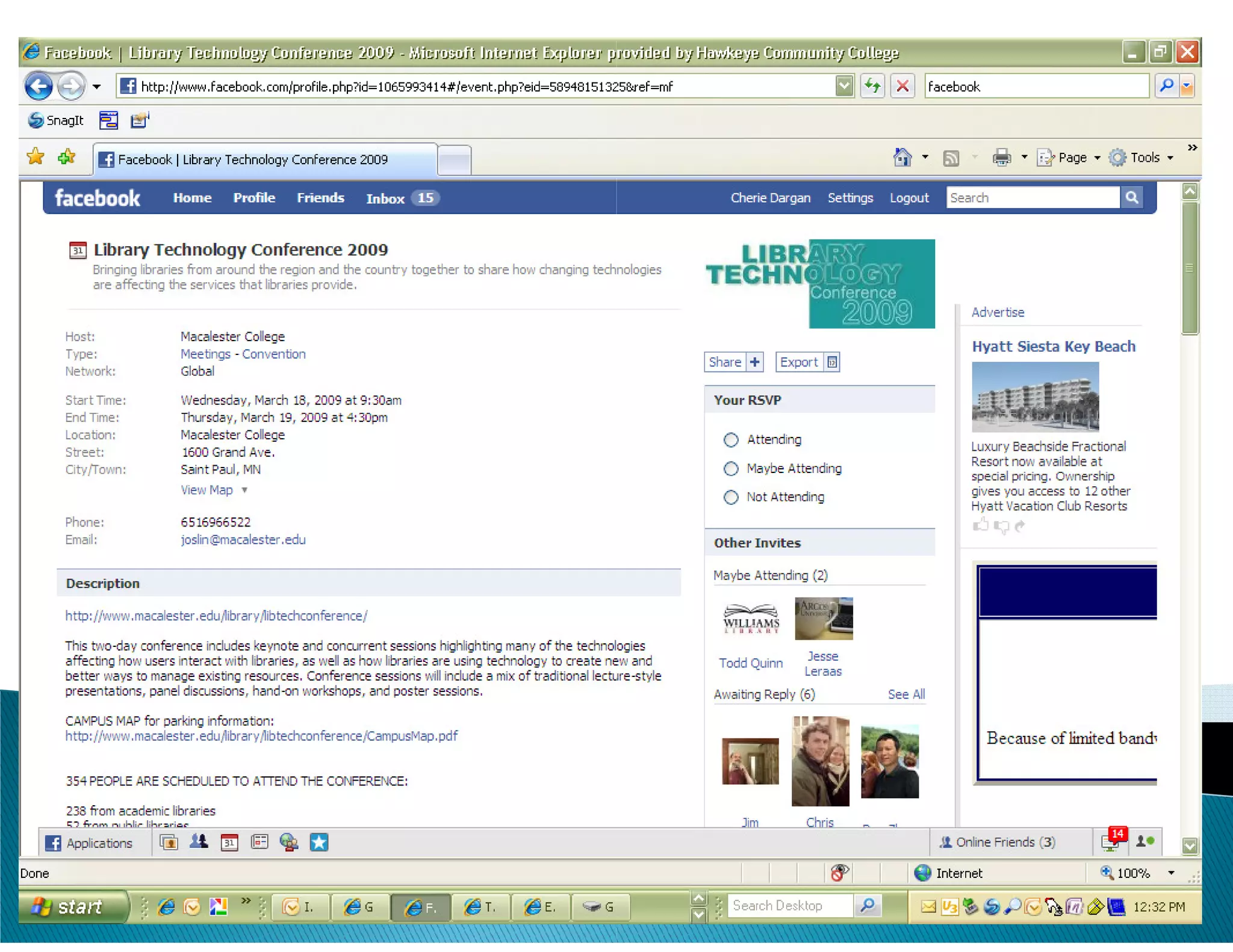Go forward with the browser Forward arrow
This screenshot has width=1233, height=952.
pos(71,86)
